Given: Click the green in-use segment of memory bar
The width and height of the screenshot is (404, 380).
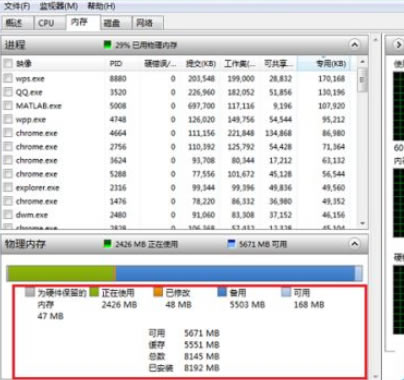Looking at the screenshot, I should [x=61, y=273].
